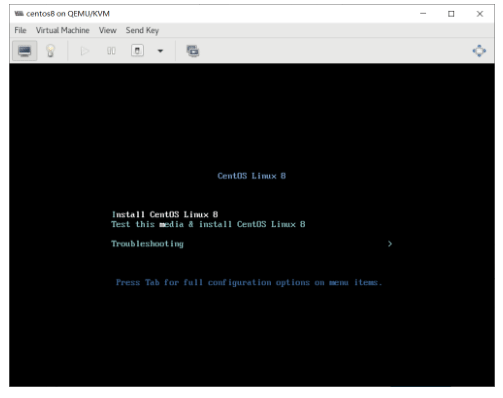
Task: Open the View menu
Action: coord(108,30)
